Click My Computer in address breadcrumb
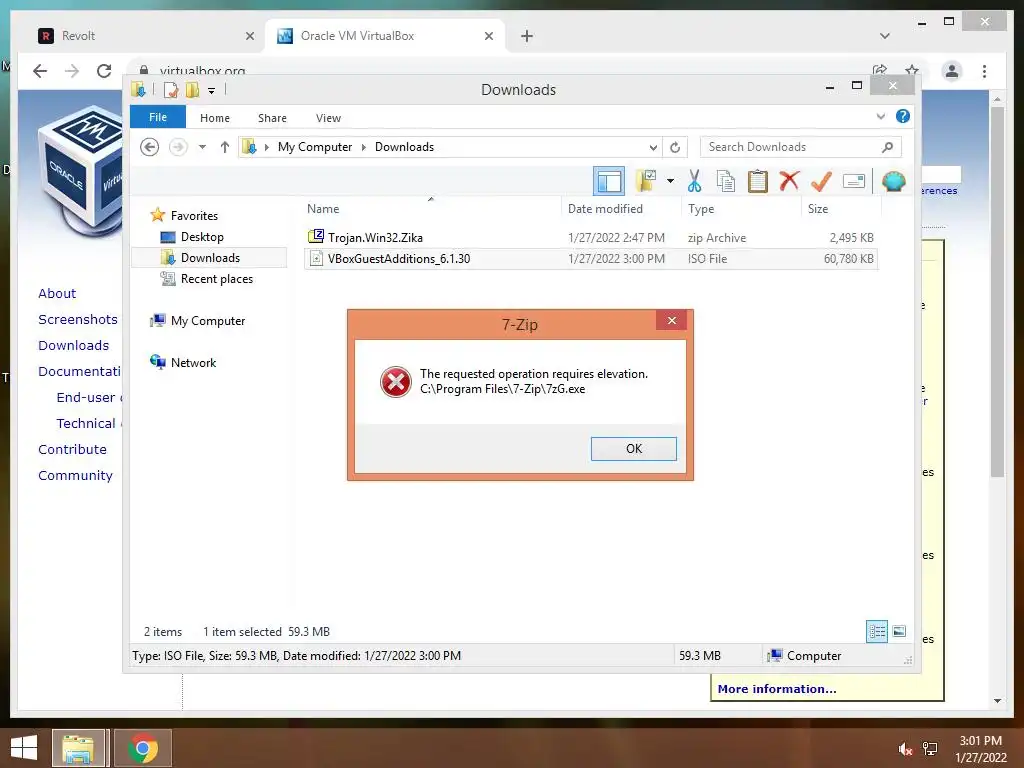This screenshot has width=1024, height=768. point(315,147)
